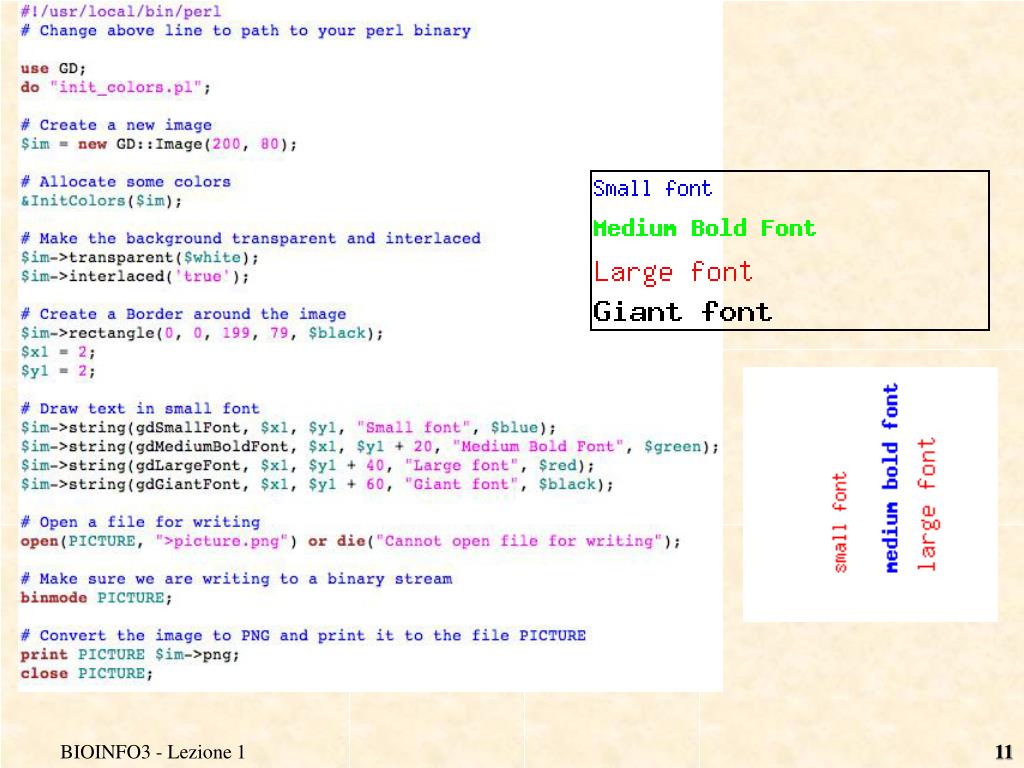The width and height of the screenshot is (1024, 768).
Task: Click the 'print PICTURE $im->png;' line
Action: tap(130, 655)
